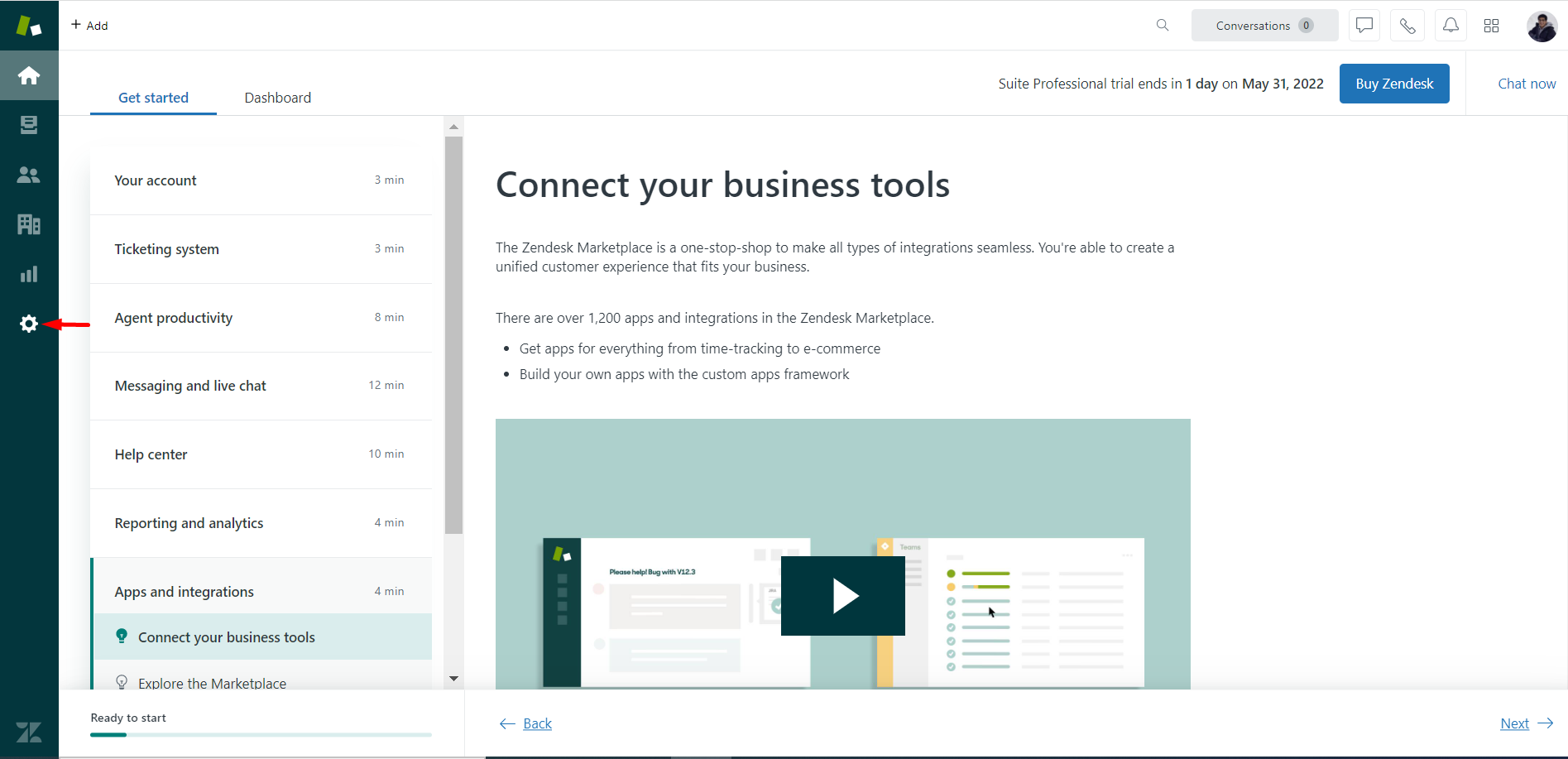Click the Chat now link
Image resolution: width=1568 pixels, height=759 pixels.
tap(1527, 84)
